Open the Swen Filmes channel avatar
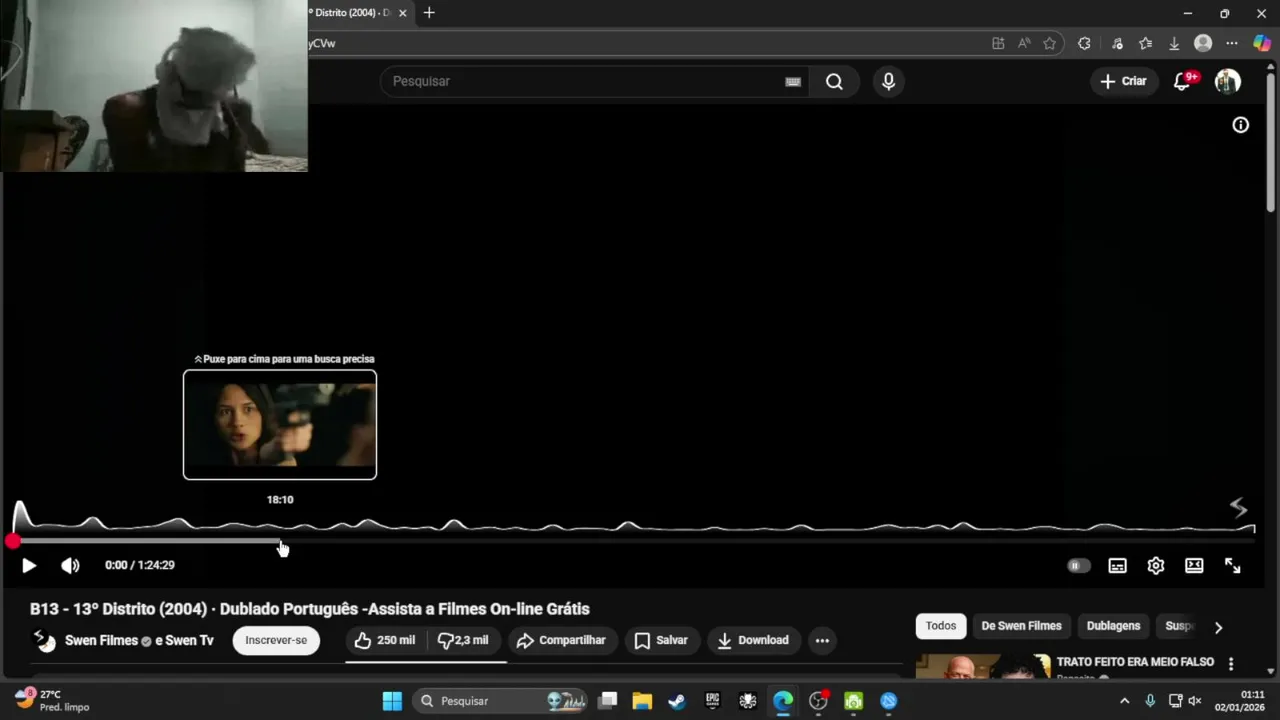This screenshot has width=1280, height=720. pos(45,640)
